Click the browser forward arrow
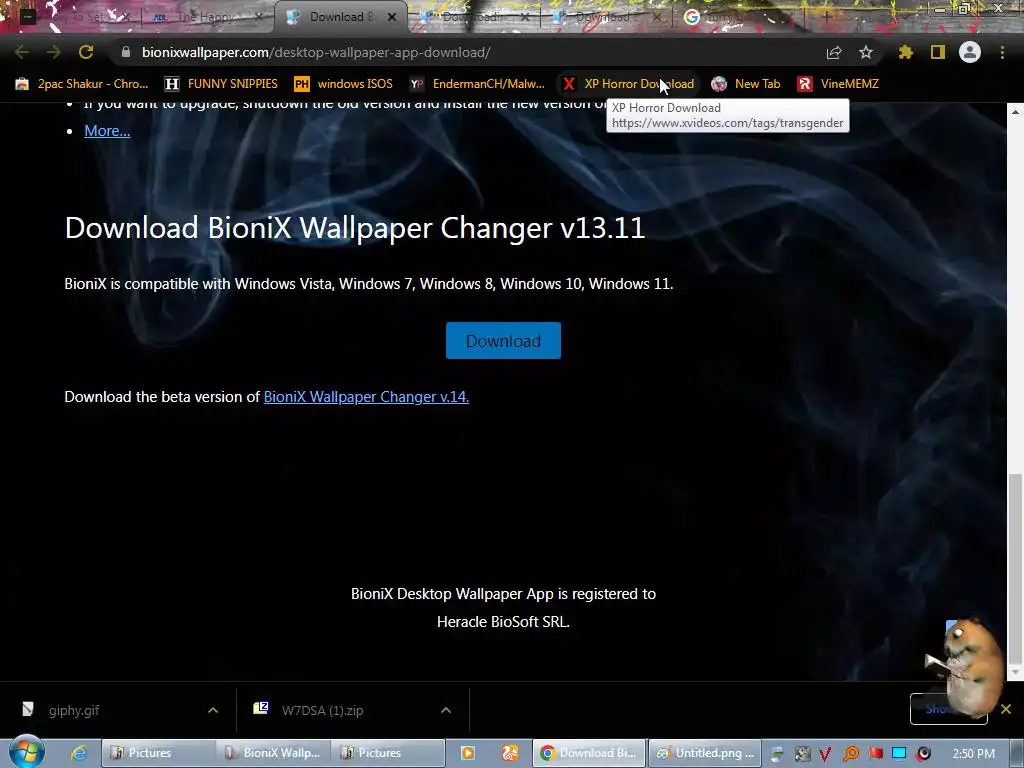This screenshot has height=768, width=1024. coord(54,52)
